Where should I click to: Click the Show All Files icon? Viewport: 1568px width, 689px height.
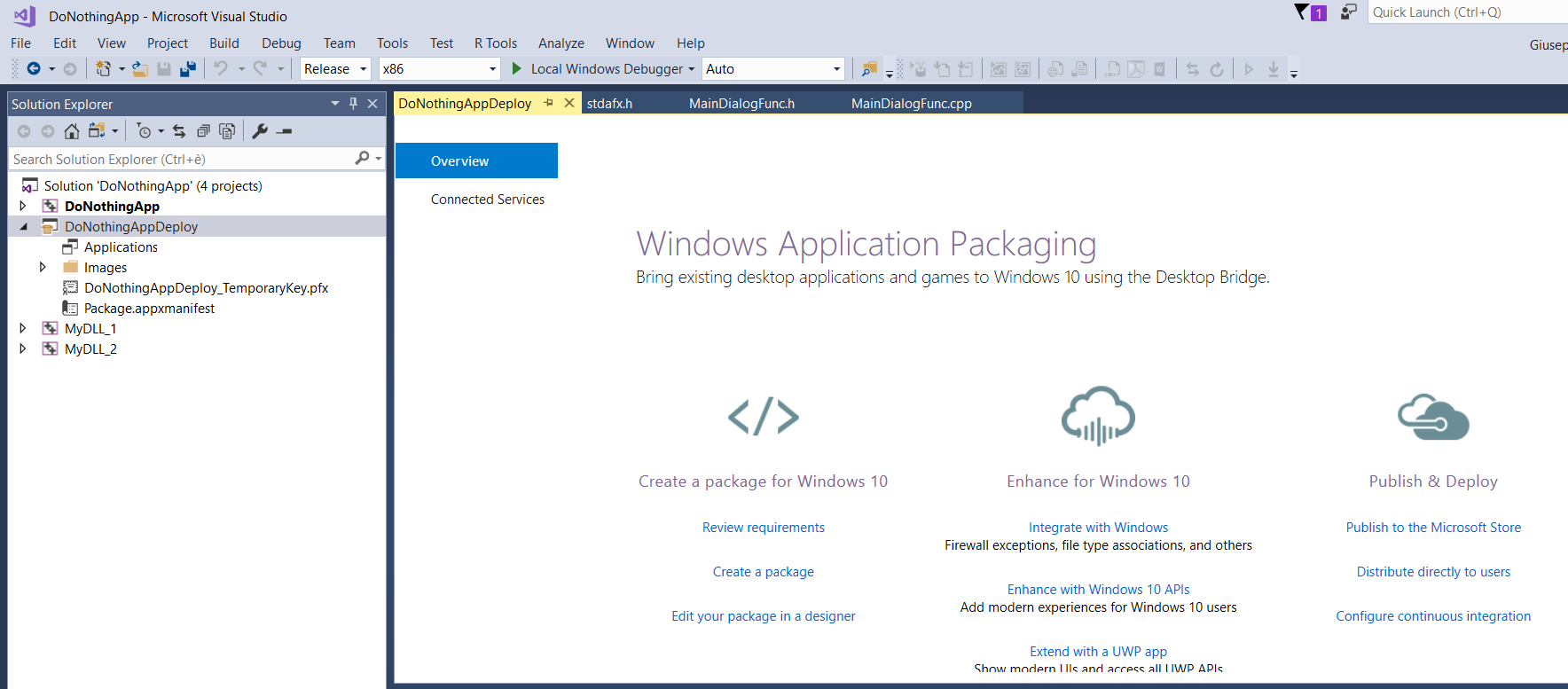[x=227, y=131]
